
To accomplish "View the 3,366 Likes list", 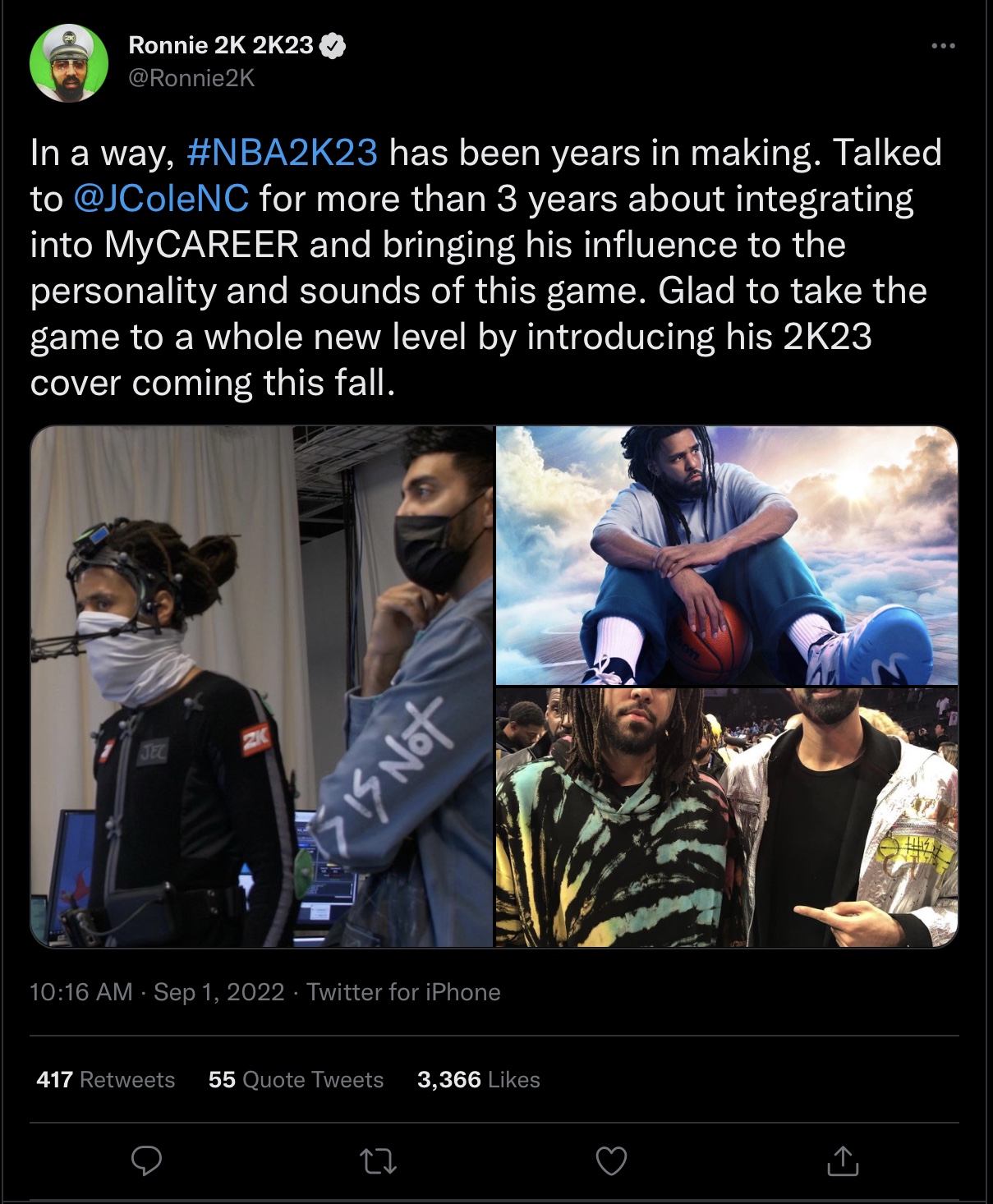I will pyautogui.click(x=479, y=1079).
